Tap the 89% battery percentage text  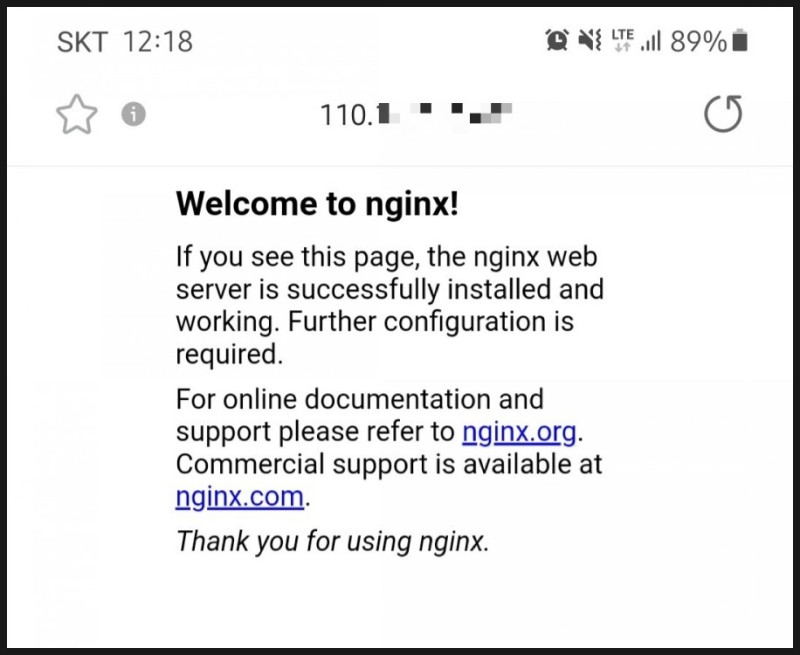(698, 41)
